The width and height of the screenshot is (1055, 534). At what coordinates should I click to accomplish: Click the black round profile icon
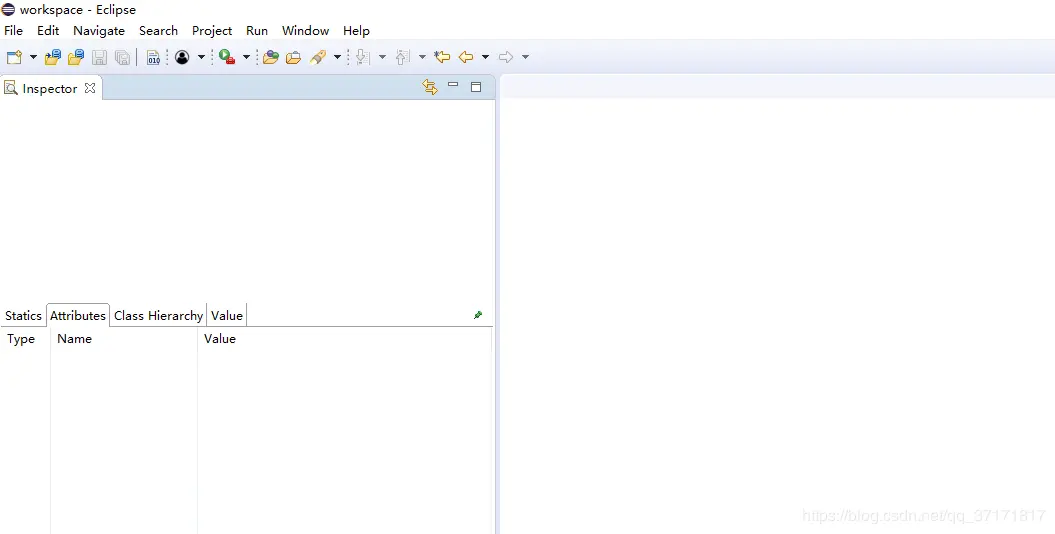coord(182,57)
